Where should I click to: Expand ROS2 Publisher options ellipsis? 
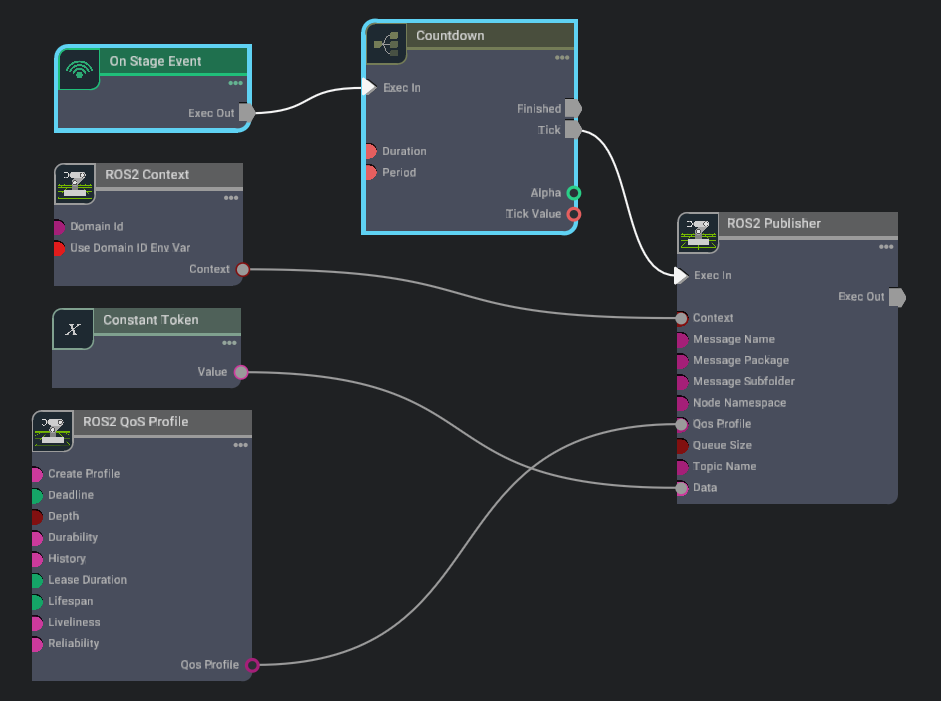point(885,247)
